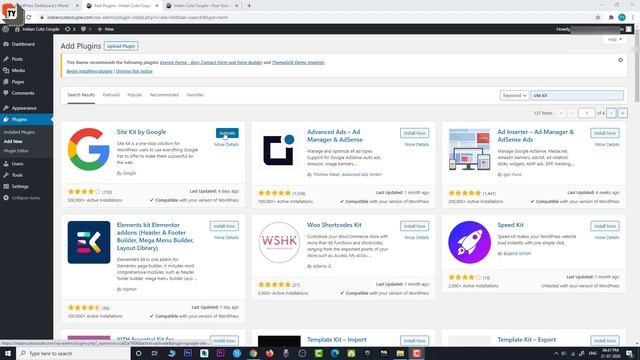Go to next page of plugin results
Screen dimensions: 640x360
[x=611, y=113]
